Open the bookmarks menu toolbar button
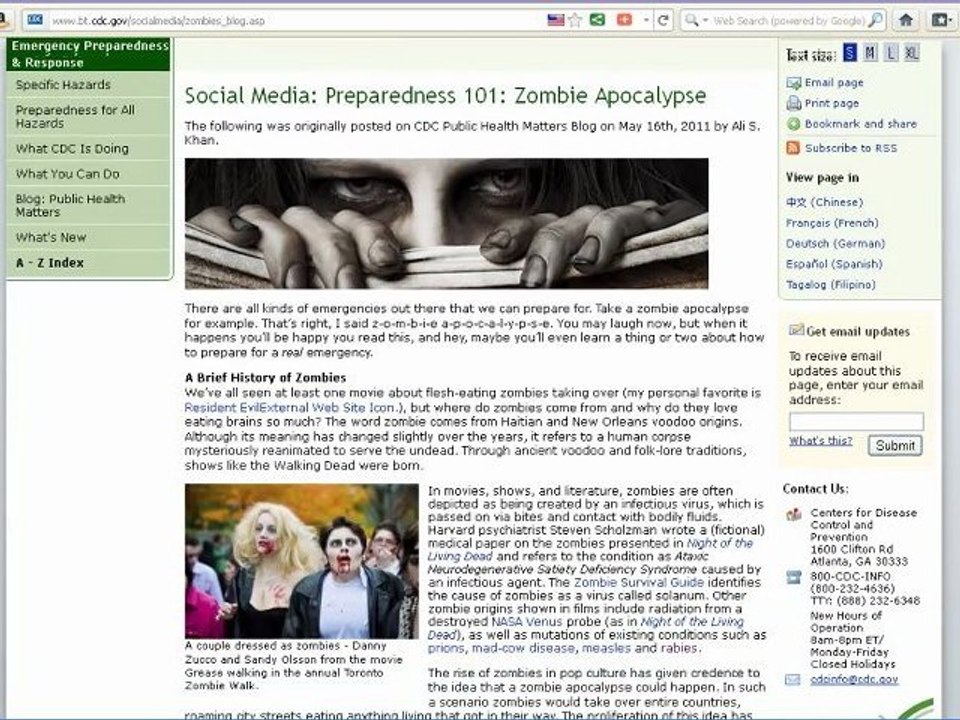This screenshot has width=960, height=720. click(x=941, y=20)
